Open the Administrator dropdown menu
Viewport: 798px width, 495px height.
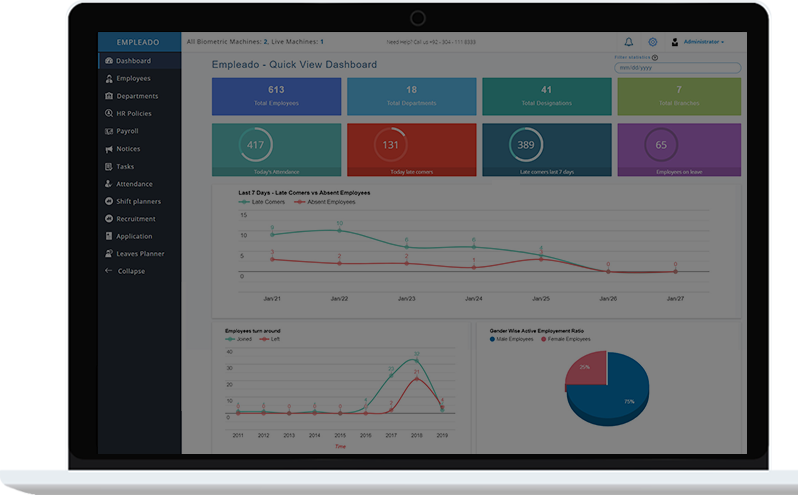point(703,42)
